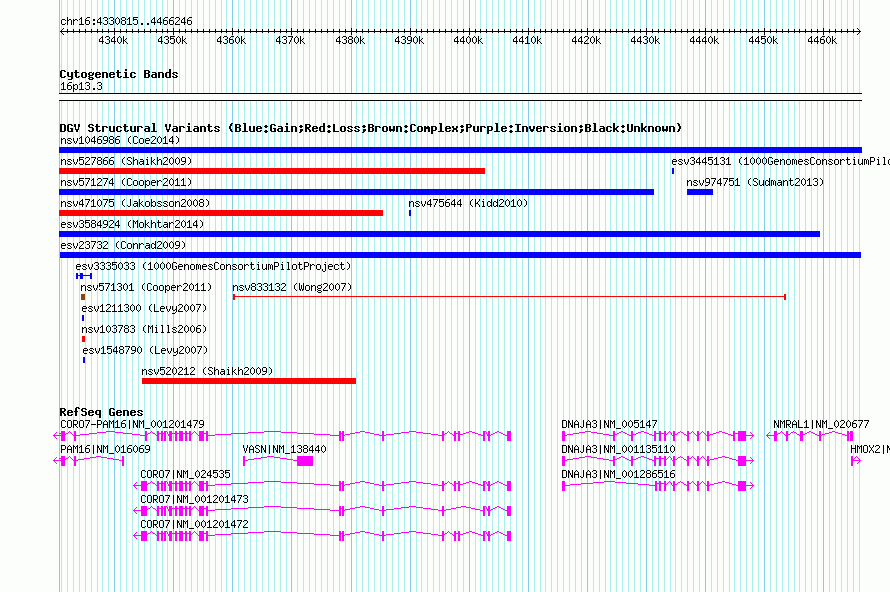890x592 pixels.
Task: Select the CORO7|NM_001201473 gene label
Action: coord(194,499)
